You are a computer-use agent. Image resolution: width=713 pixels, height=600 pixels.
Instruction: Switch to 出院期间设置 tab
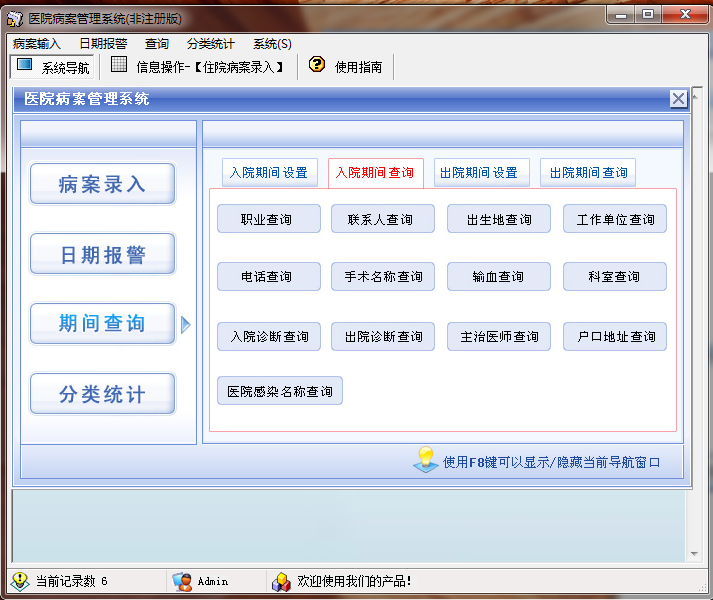click(482, 172)
